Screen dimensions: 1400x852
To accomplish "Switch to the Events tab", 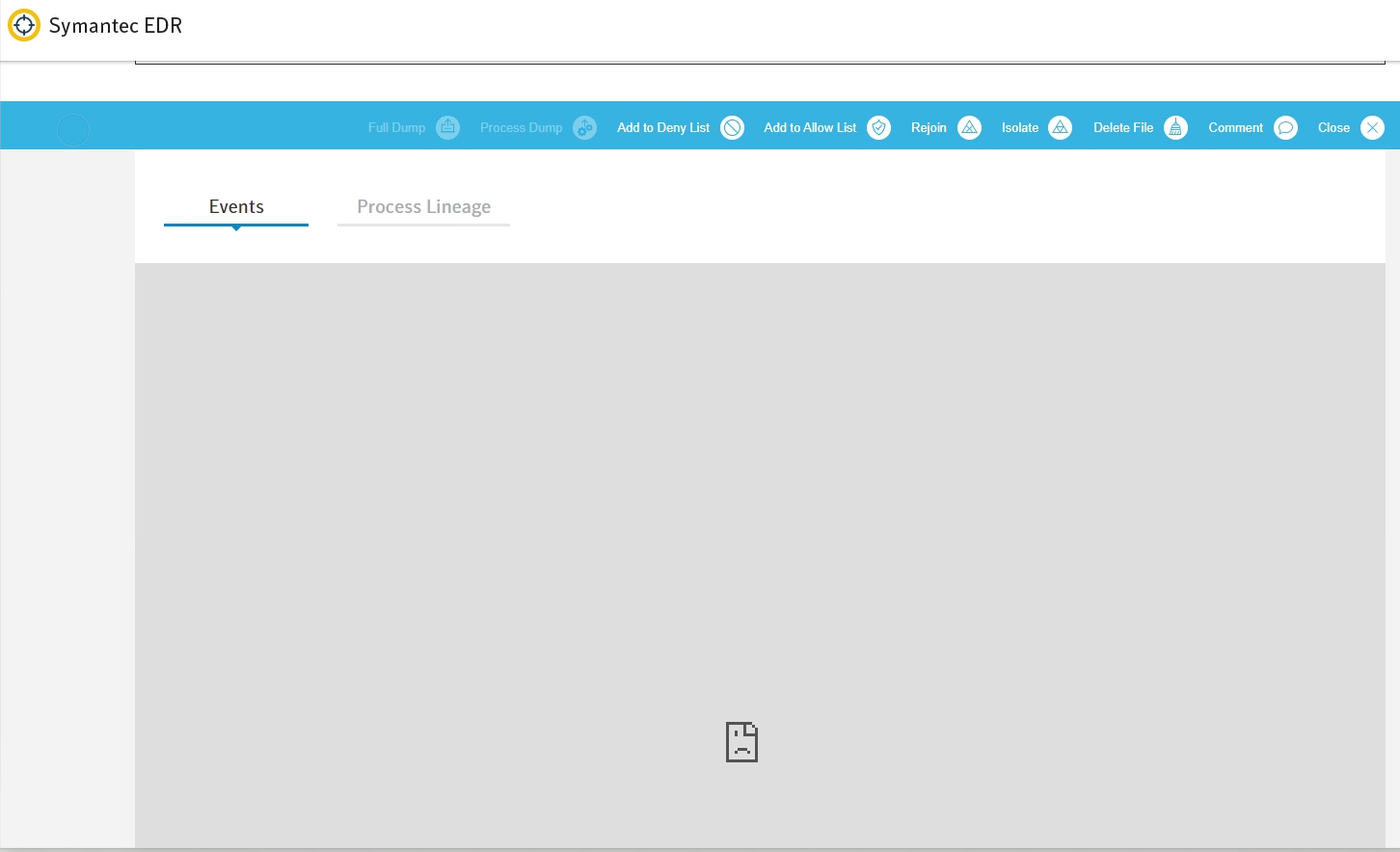I will point(236,207).
